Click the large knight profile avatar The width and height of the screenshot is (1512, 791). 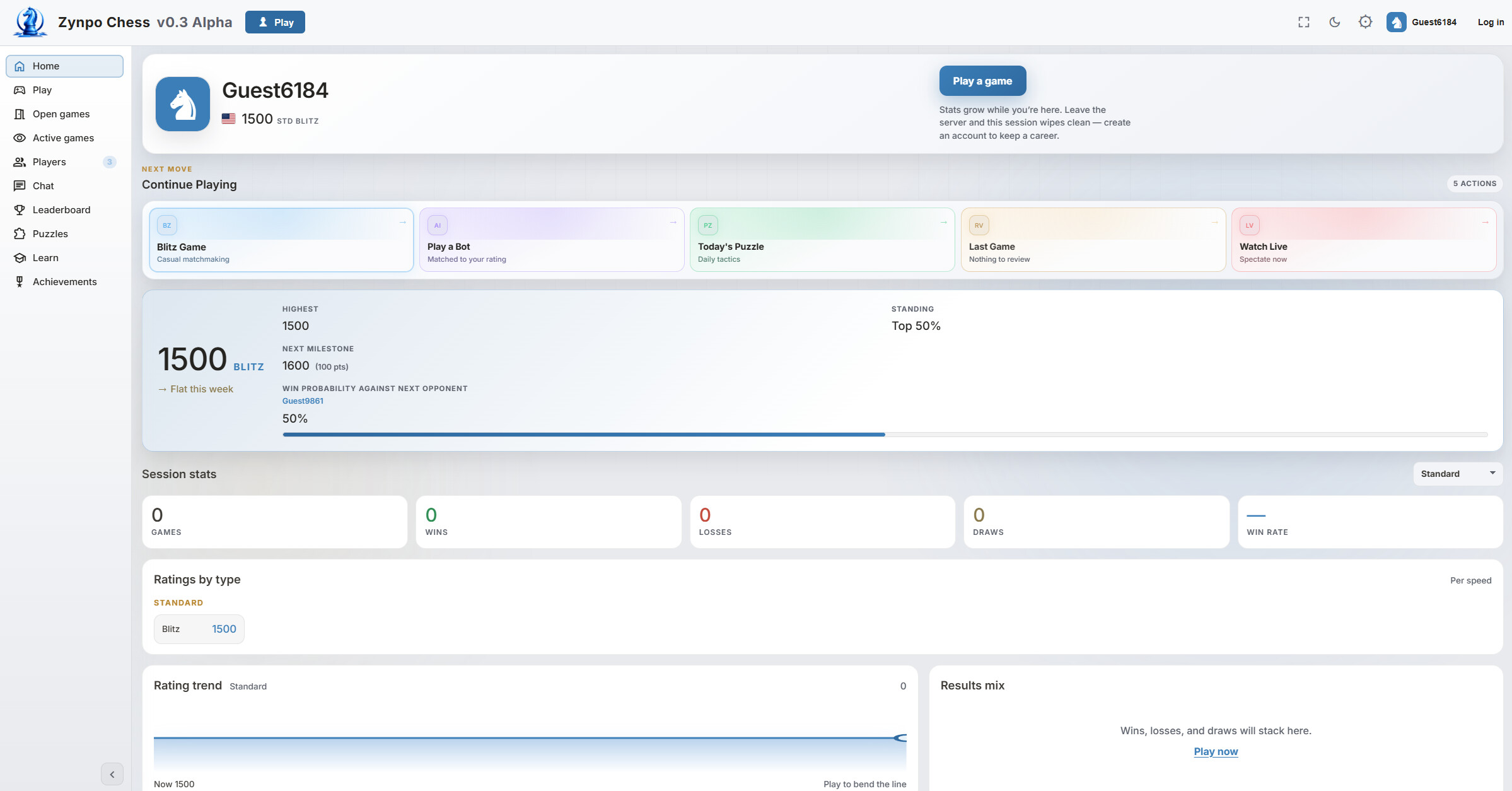click(x=183, y=104)
